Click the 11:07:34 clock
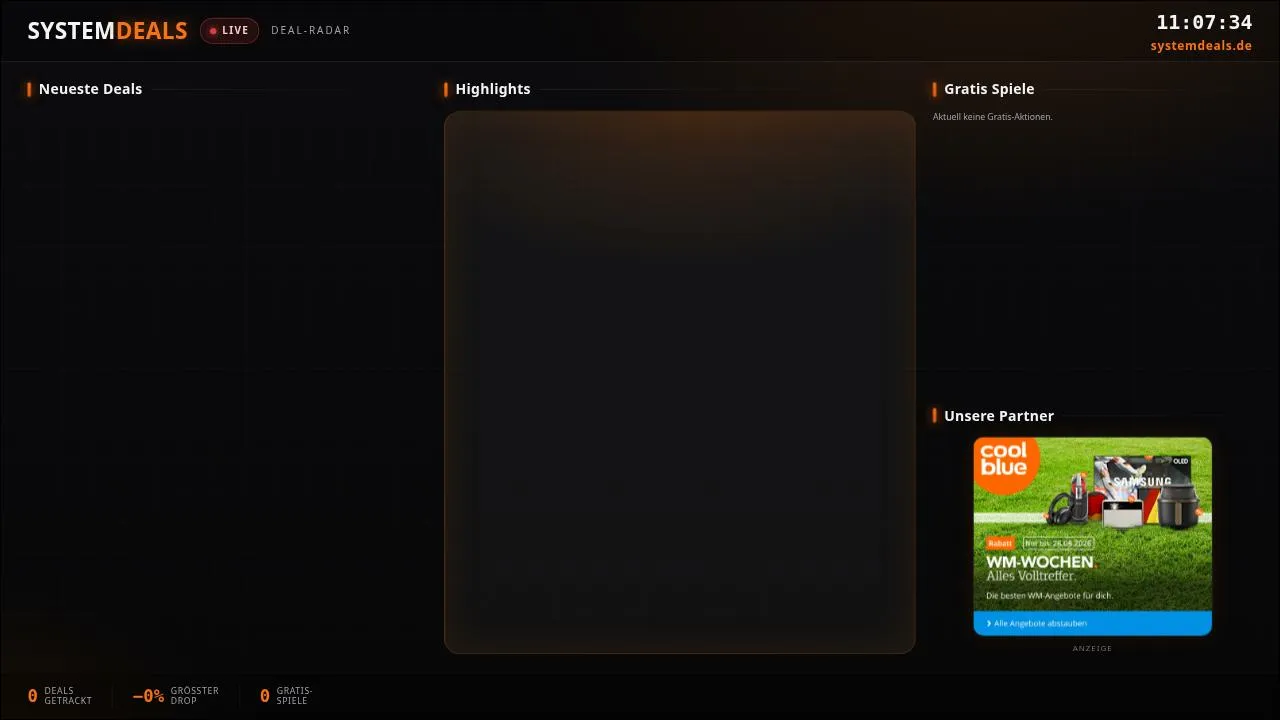1280x720 pixels. point(1204,22)
